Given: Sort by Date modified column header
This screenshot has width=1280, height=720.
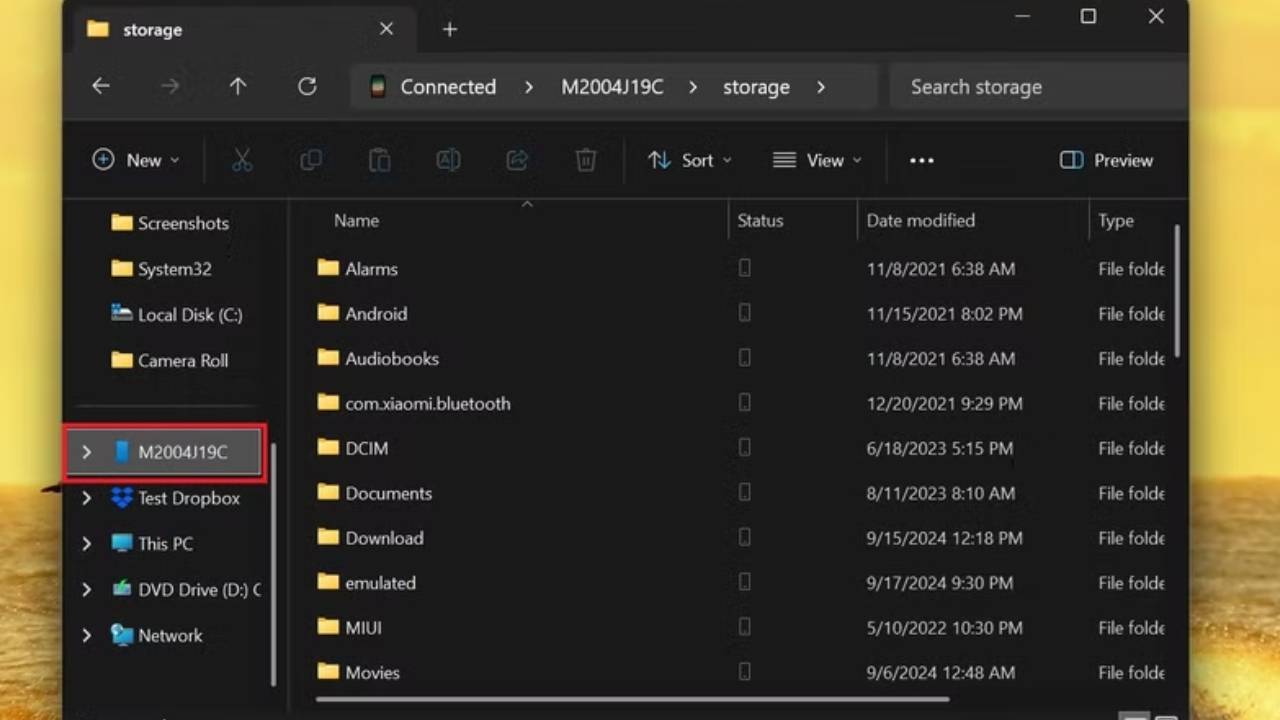Looking at the screenshot, I should 920,220.
